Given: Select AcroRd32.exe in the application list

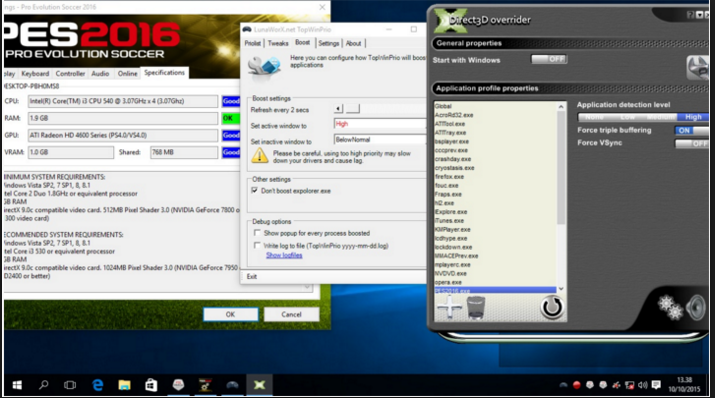Looking at the screenshot, I should (495, 115).
